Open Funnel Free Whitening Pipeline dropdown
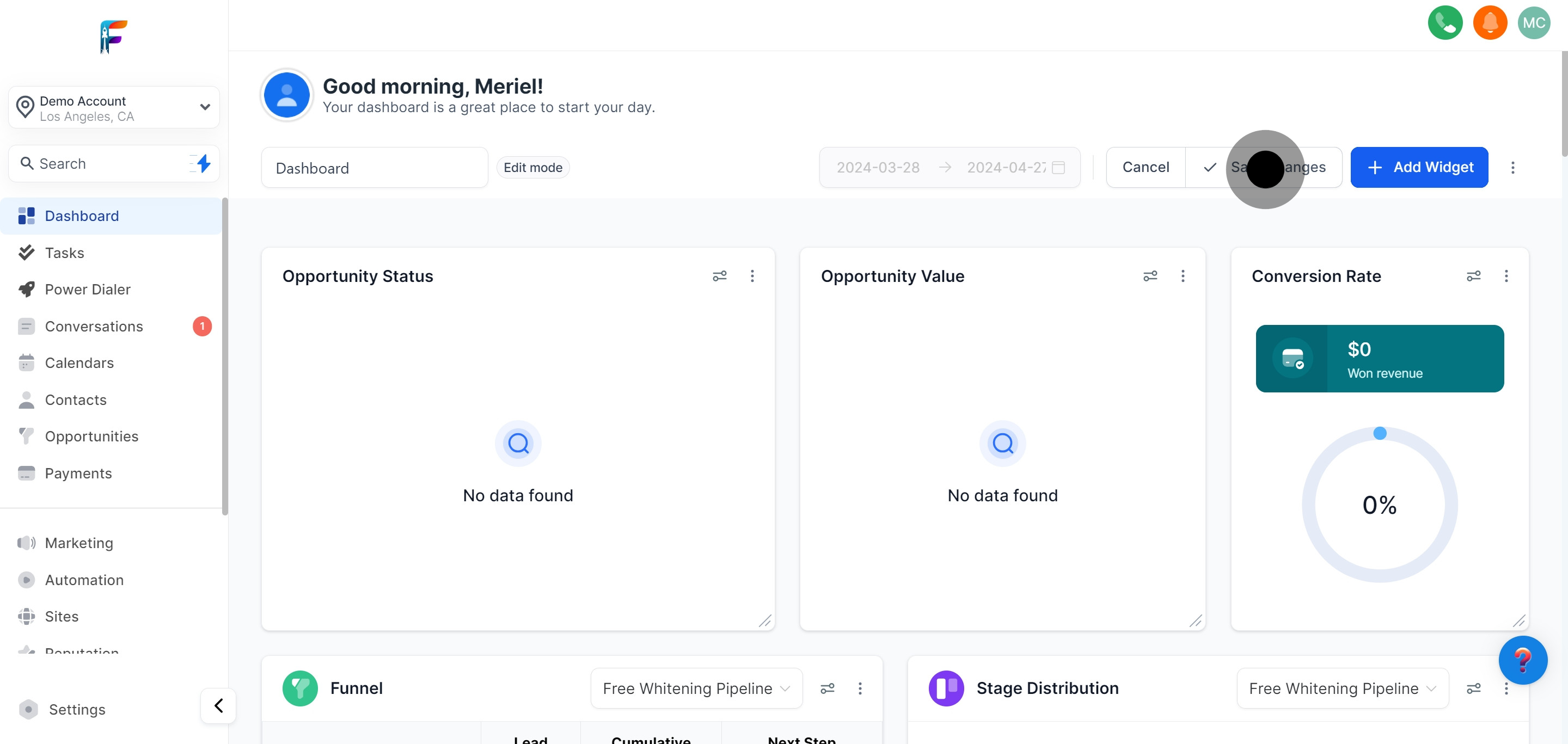The width and height of the screenshot is (1568, 744). pyautogui.click(x=696, y=688)
